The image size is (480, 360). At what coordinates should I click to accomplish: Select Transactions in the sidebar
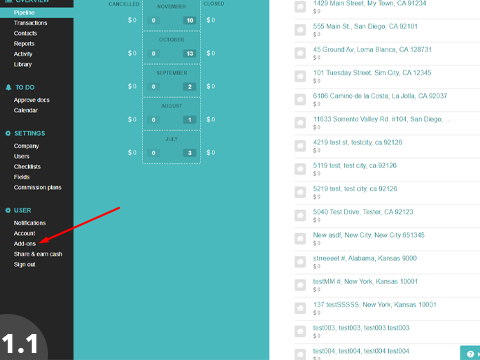(x=30, y=23)
